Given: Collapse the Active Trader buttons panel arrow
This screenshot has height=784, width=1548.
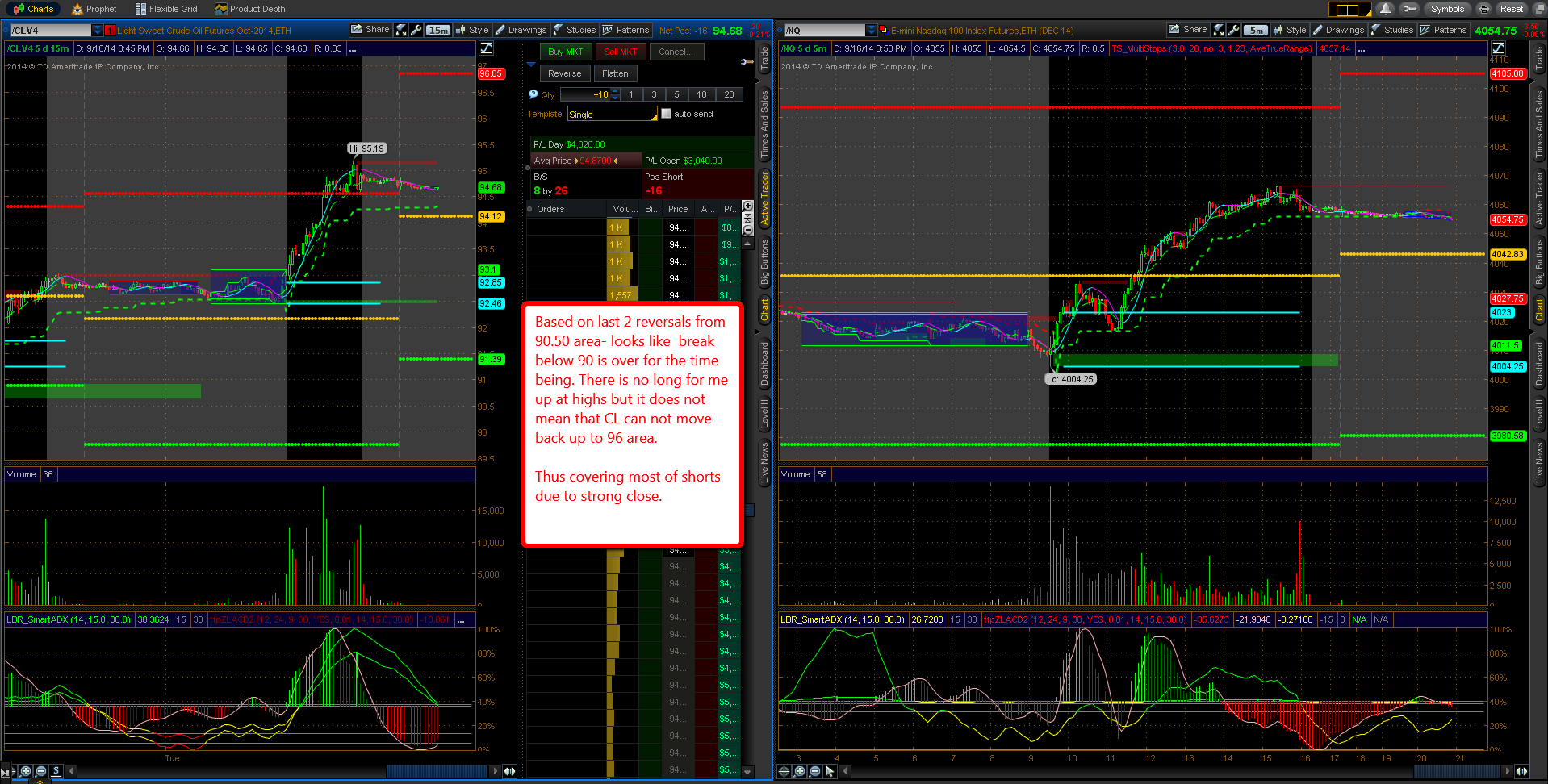Looking at the screenshot, I should pos(531,65).
